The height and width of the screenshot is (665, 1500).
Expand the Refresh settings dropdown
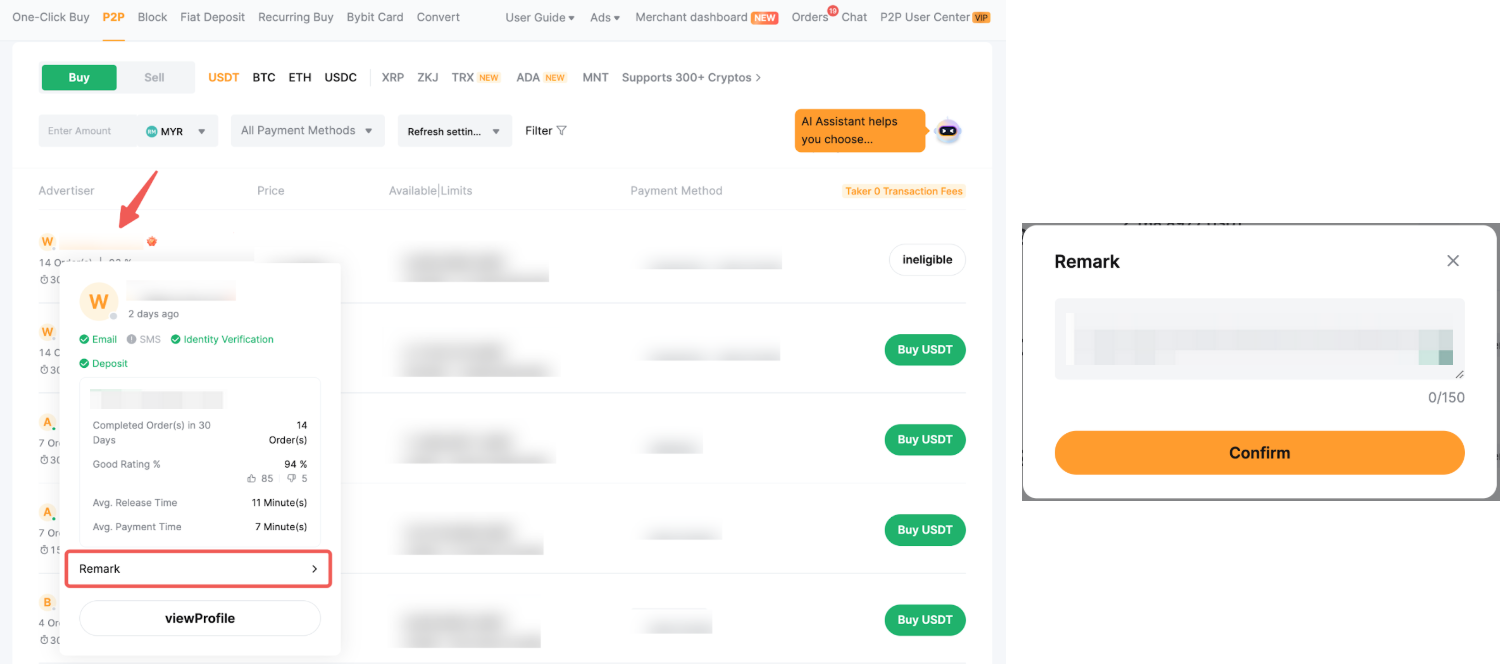454,131
